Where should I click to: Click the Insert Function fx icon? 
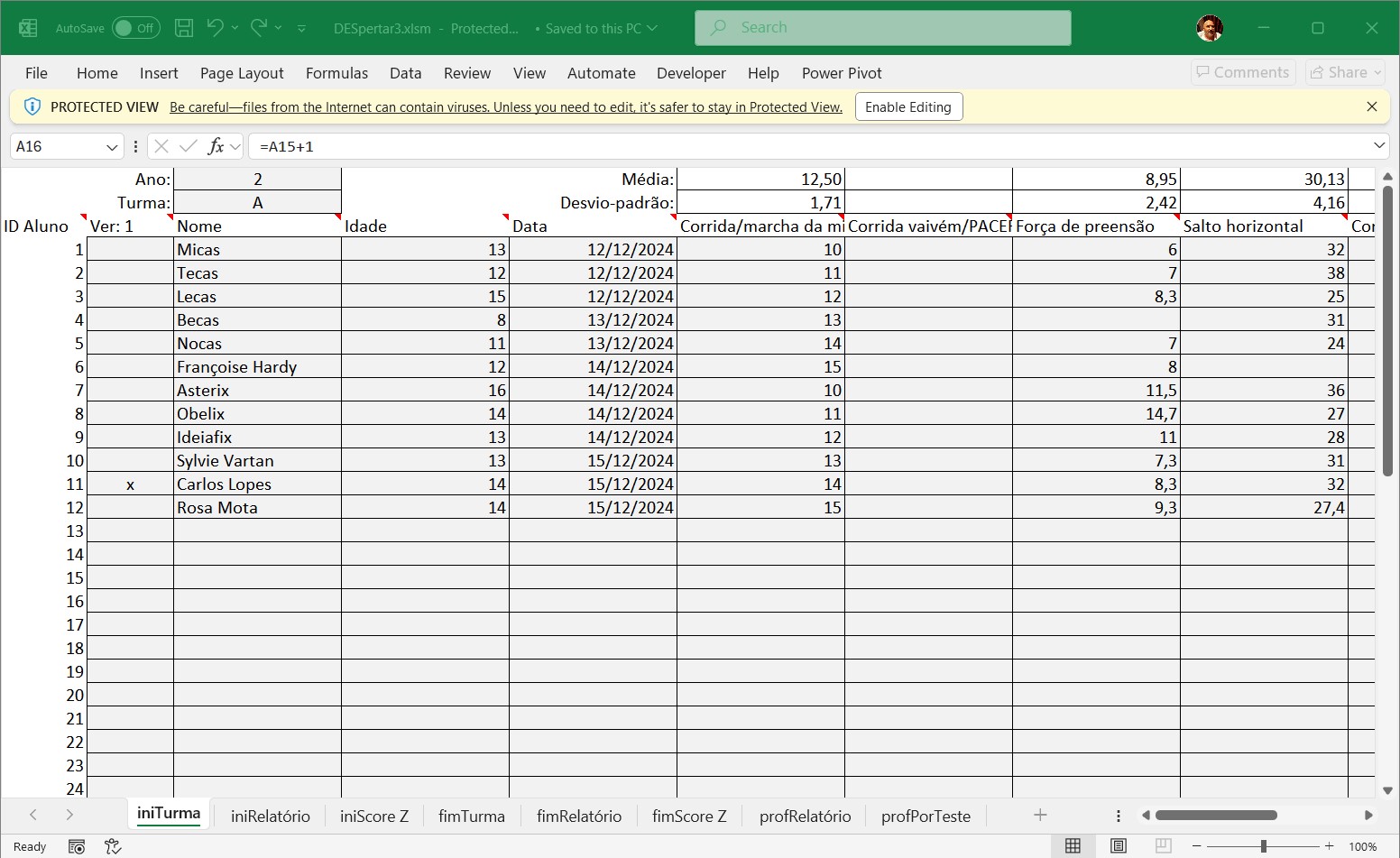tap(216, 146)
